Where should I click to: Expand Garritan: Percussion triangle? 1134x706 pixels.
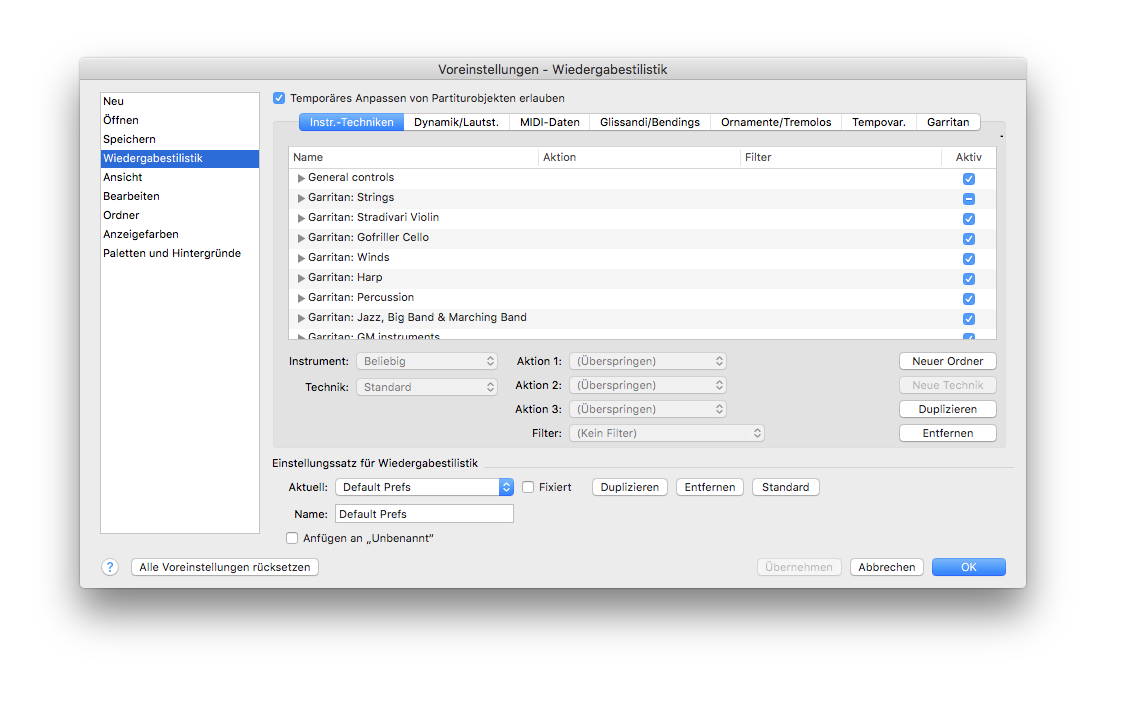tap(301, 298)
